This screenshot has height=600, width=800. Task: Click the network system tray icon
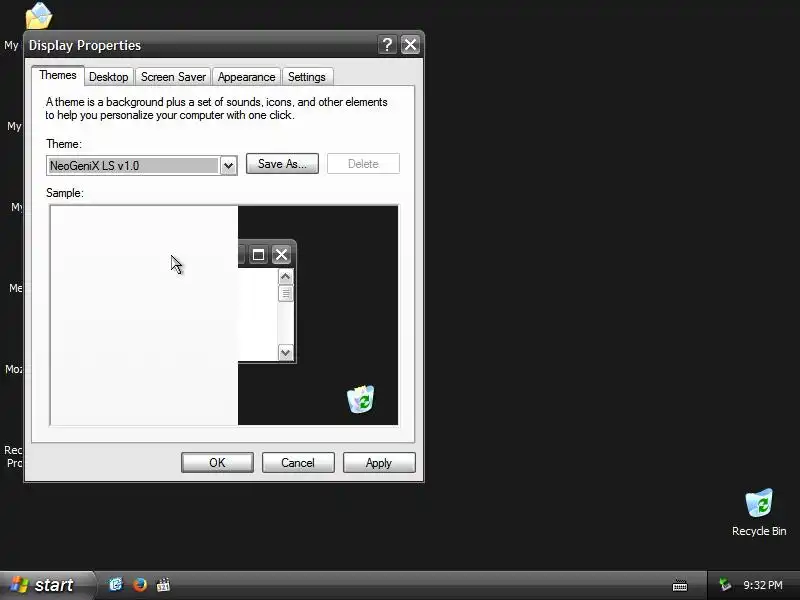pyautogui.click(x=725, y=585)
